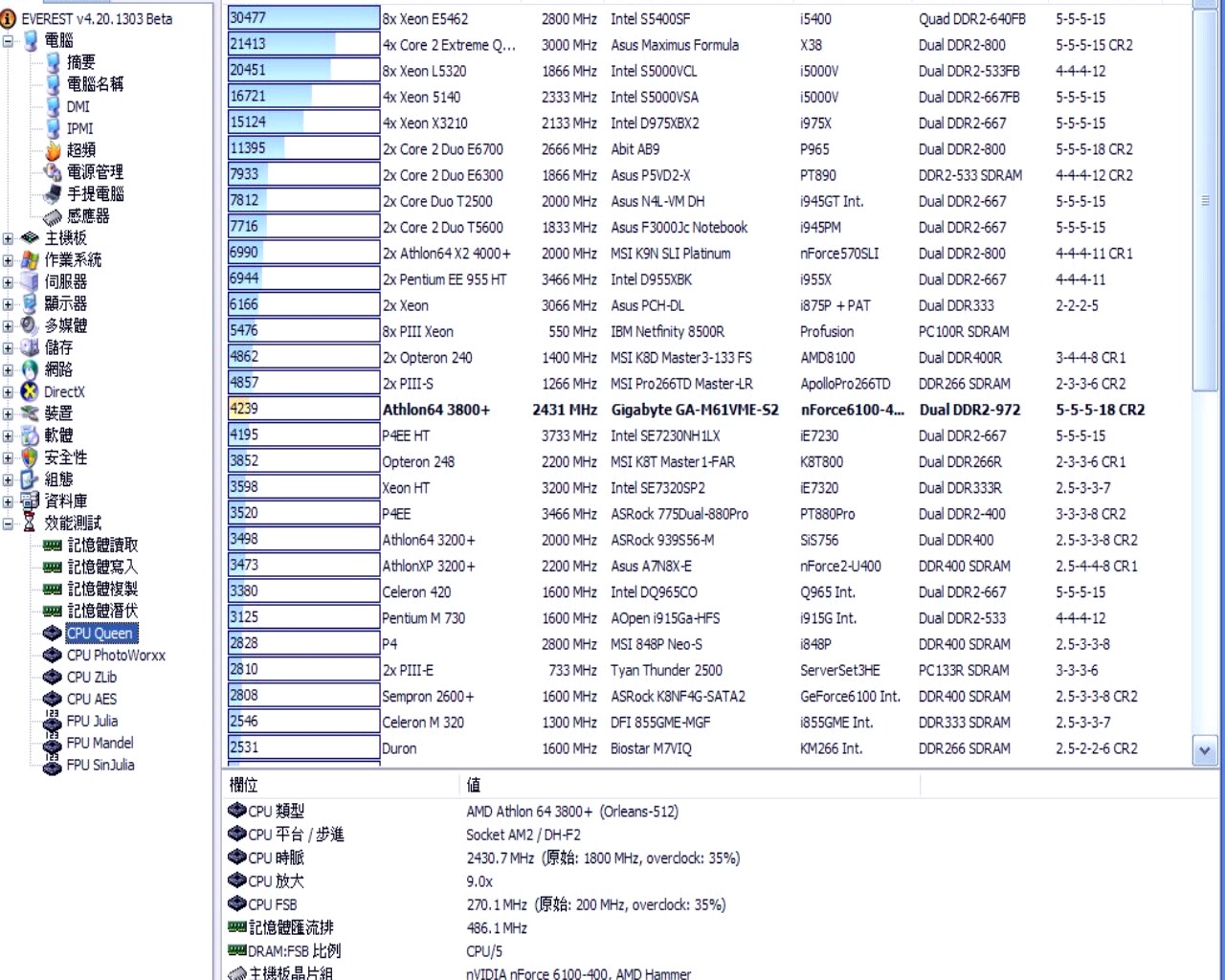Click the 多媒體 multimedia icon
This screenshot has height=980, width=1225.
tap(31, 325)
